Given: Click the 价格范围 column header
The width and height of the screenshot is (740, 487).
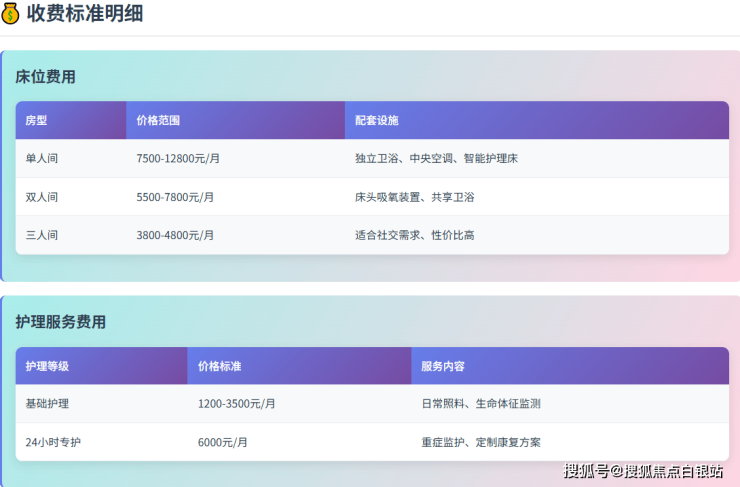Looking at the screenshot, I should pyautogui.click(x=159, y=120).
